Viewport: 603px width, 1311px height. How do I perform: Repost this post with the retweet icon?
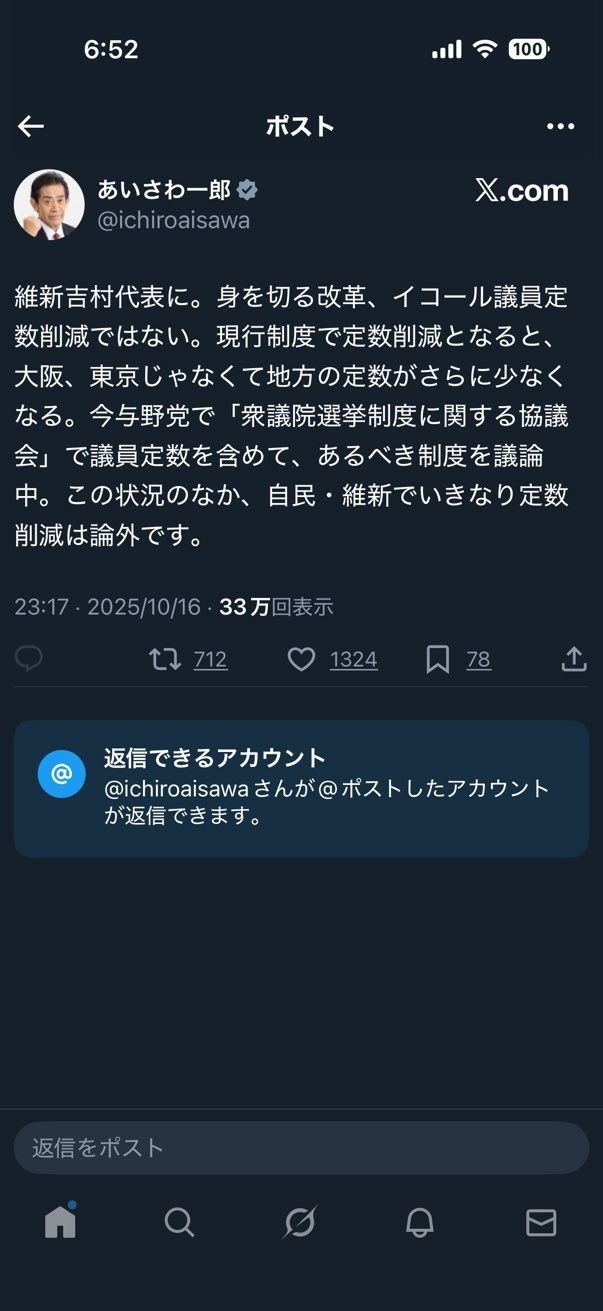(x=164, y=659)
